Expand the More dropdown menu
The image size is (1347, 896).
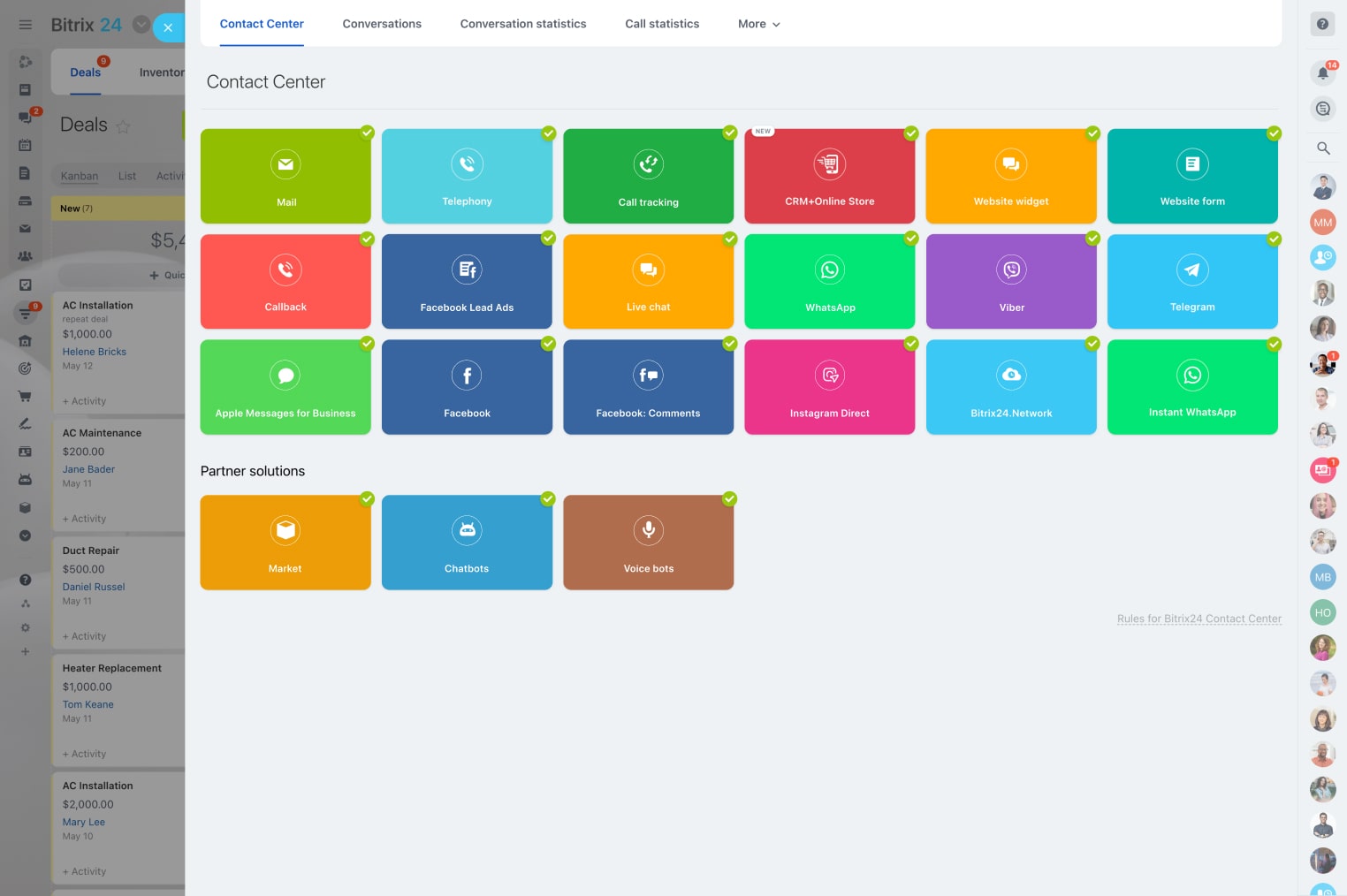(x=758, y=24)
